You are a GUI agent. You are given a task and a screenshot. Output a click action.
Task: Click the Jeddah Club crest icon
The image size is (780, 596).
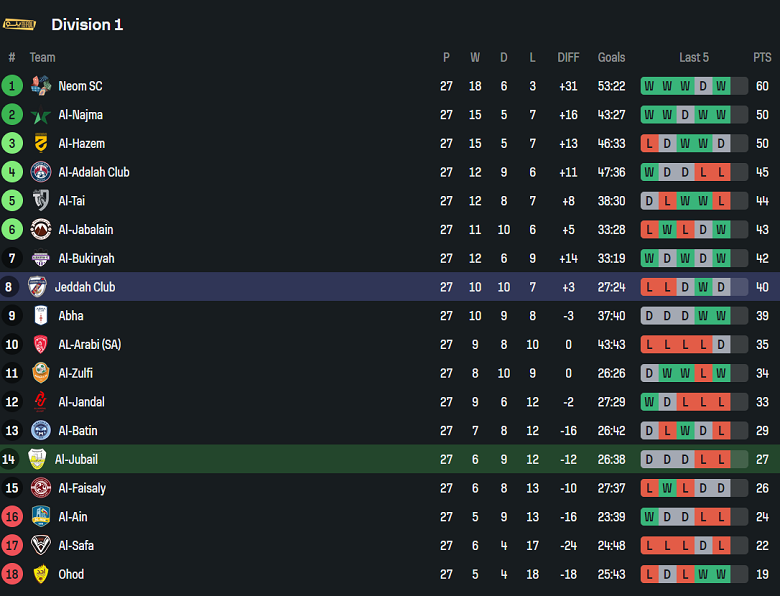(x=37, y=287)
